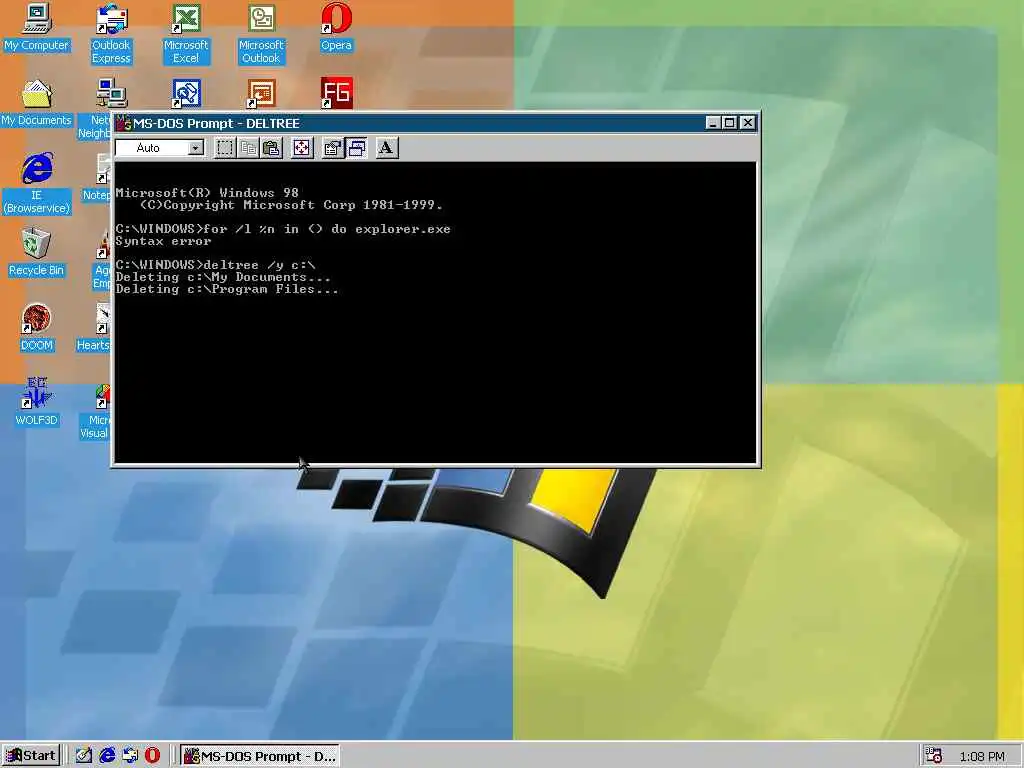
Task: Click the 'Microsoft(R) Windows 98' console line
Action: tap(207, 193)
